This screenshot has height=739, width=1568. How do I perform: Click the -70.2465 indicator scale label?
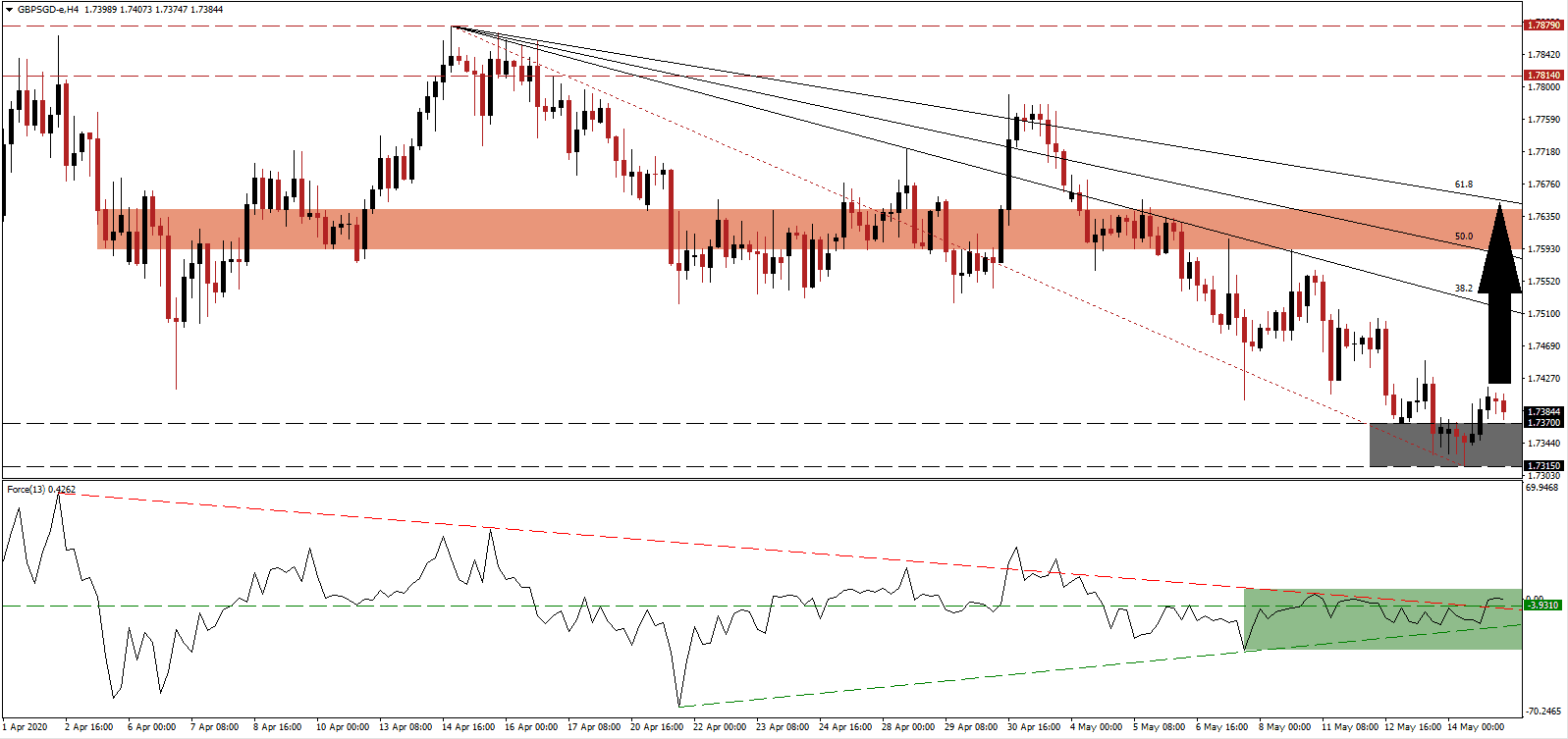[1543, 711]
